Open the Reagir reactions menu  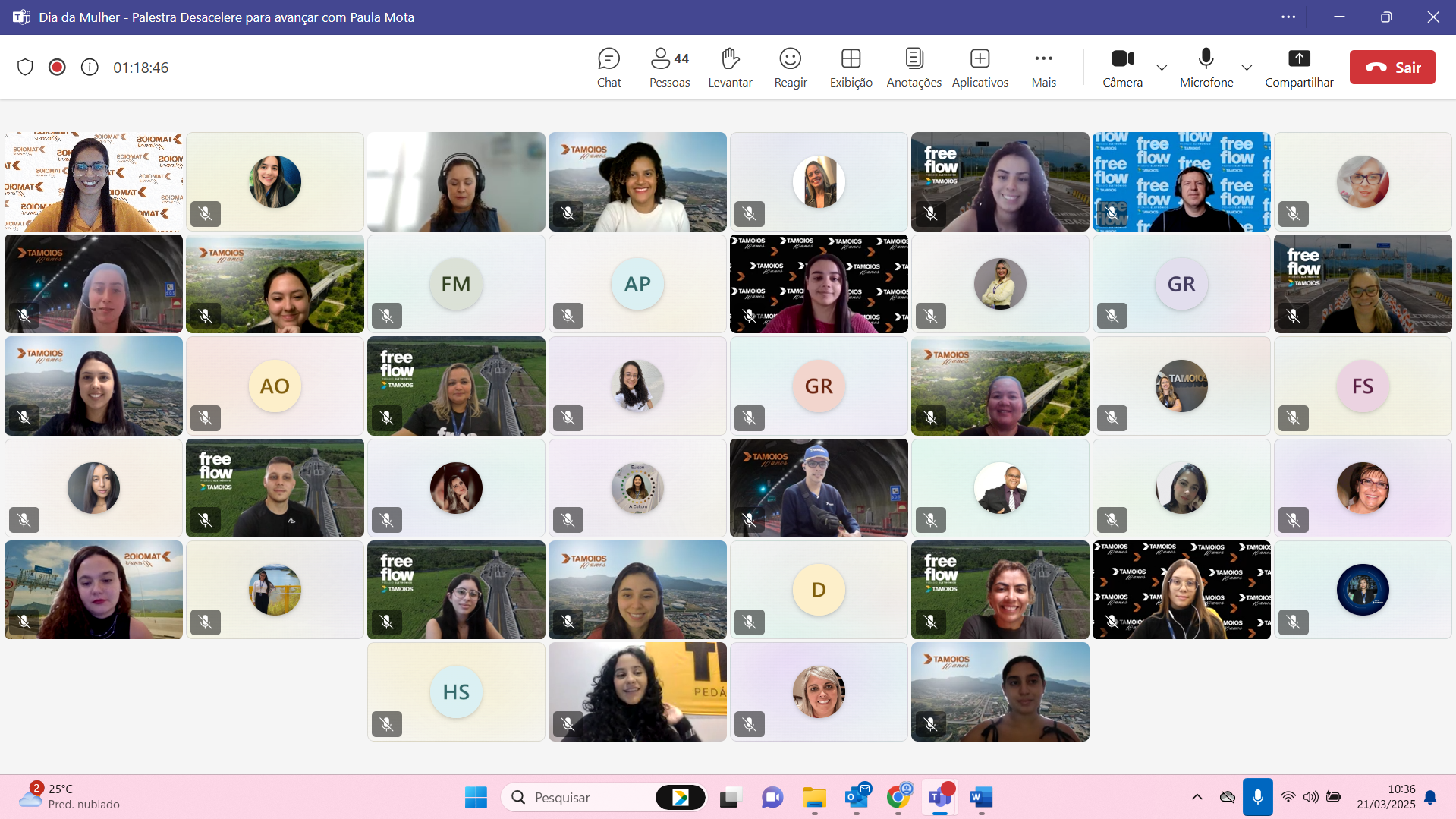click(x=790, y=68)
